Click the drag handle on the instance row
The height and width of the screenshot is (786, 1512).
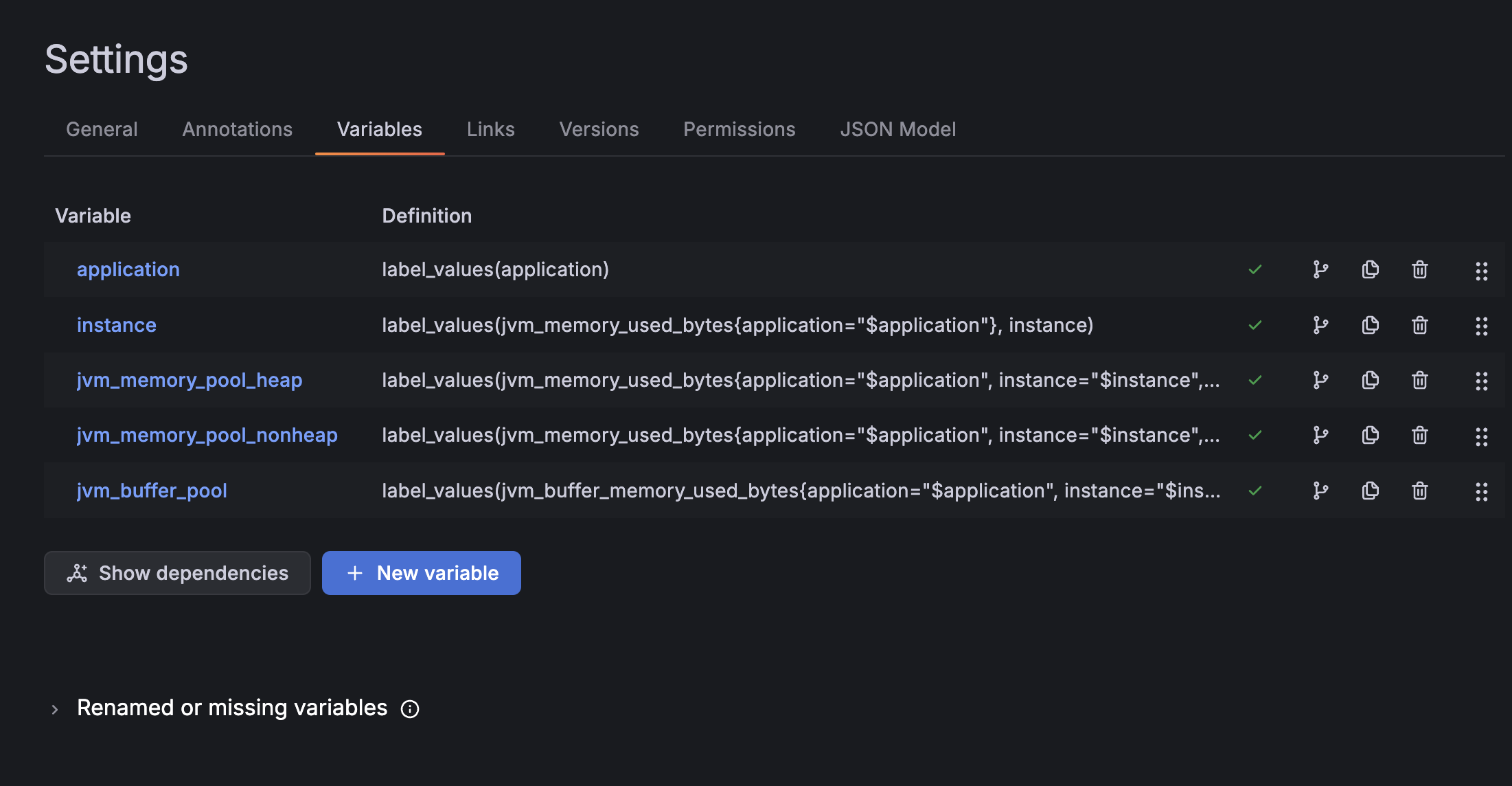click(1481, 326)
